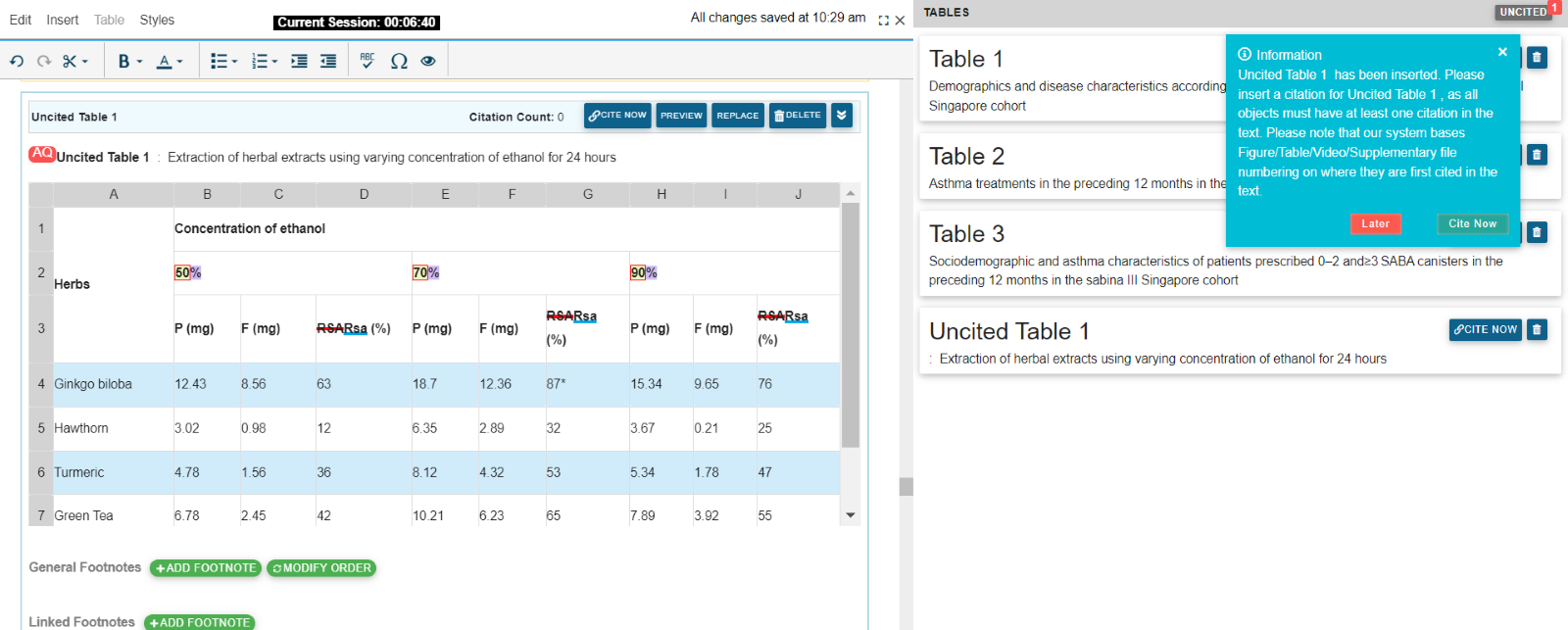Close the Information popup
This screenshot has height=630, width=1568.
click(1502, 52)
